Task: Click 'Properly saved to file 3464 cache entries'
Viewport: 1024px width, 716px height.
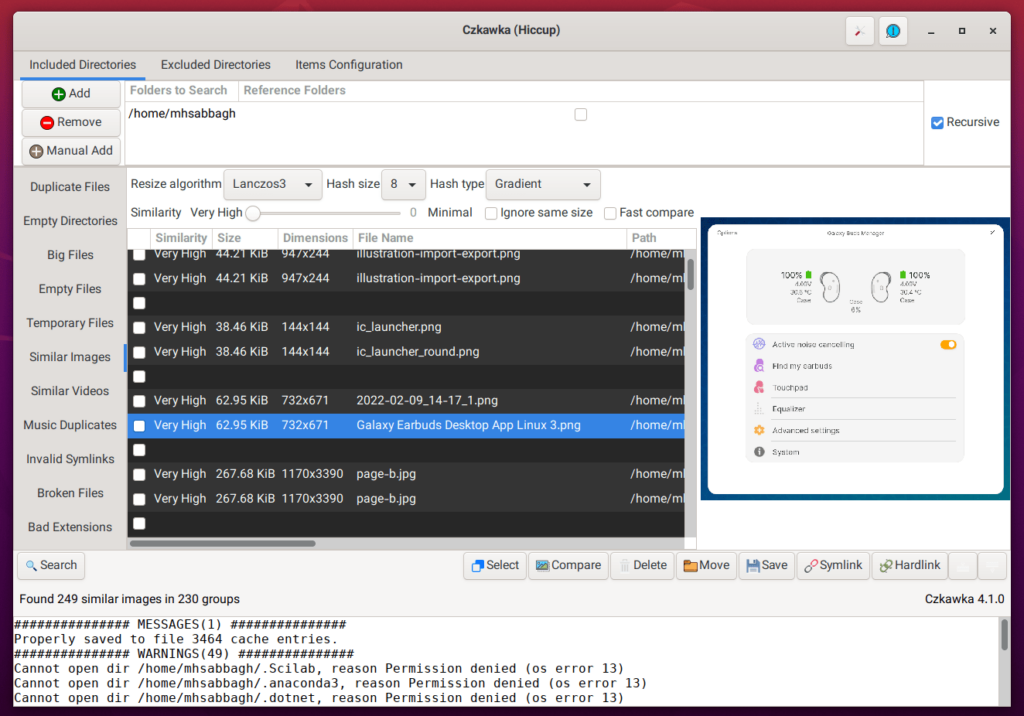Action: (176, 639)
